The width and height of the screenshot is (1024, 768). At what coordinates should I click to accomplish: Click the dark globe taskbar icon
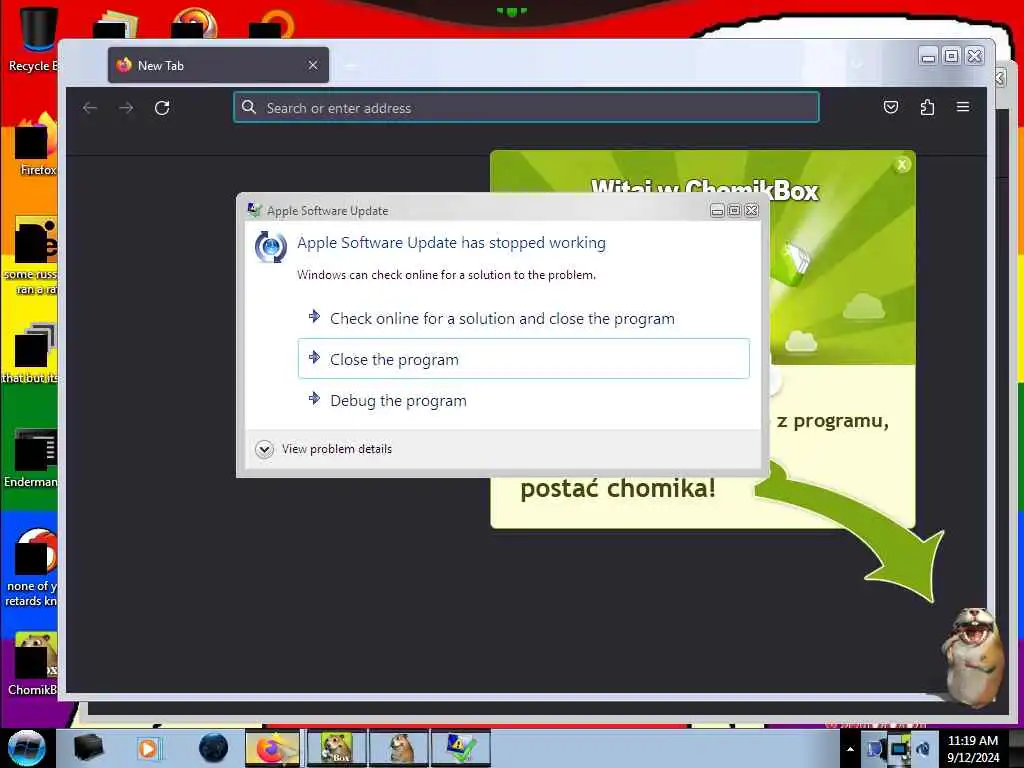(213, 748)
